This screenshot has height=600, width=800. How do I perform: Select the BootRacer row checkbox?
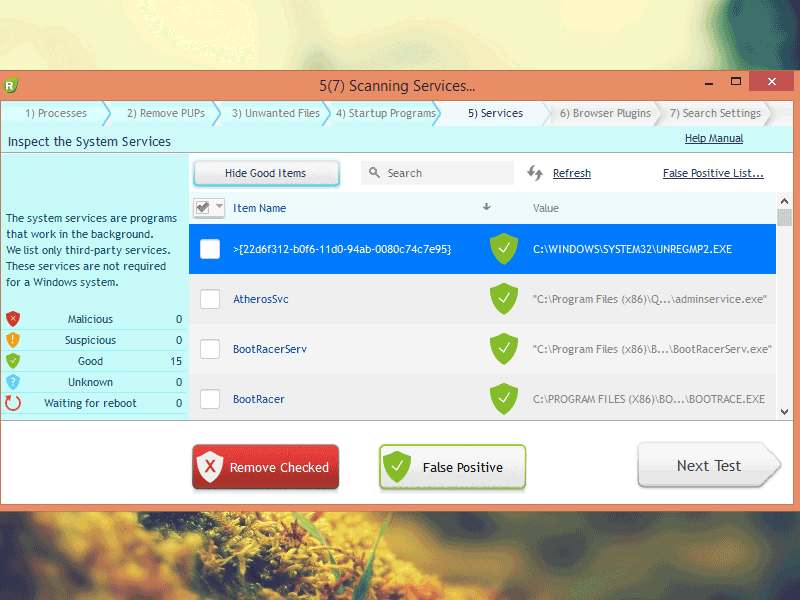(210, 399)
